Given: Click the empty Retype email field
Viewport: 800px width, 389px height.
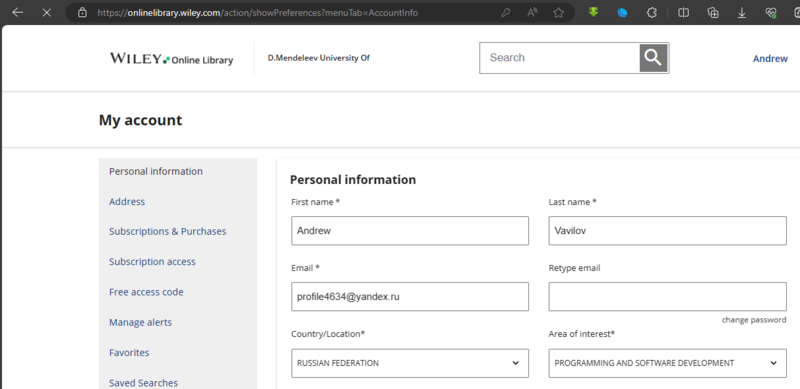Looking at the screenshot, I should click(667, 297).
